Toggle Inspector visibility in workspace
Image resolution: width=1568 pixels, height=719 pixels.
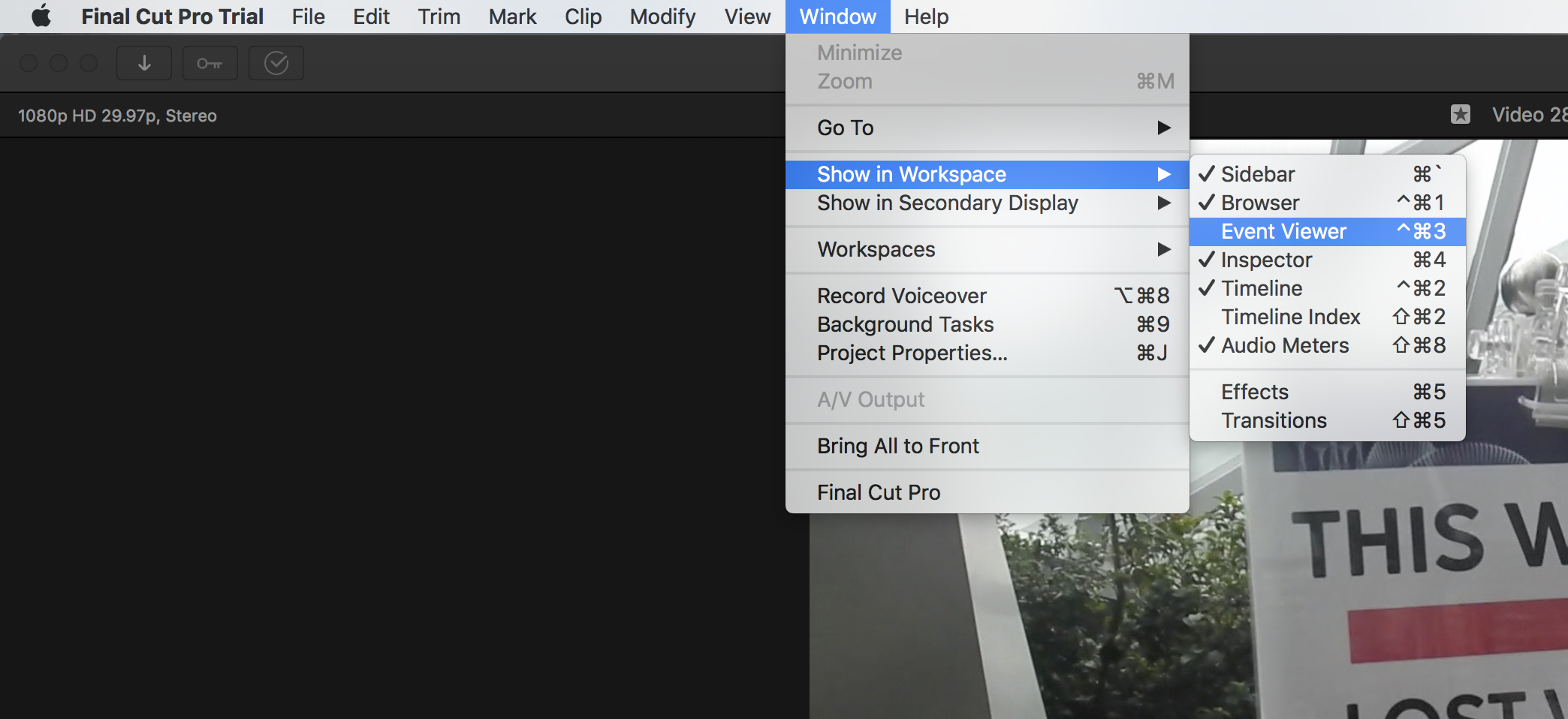pyautogui.click(x=1327, y=260)
